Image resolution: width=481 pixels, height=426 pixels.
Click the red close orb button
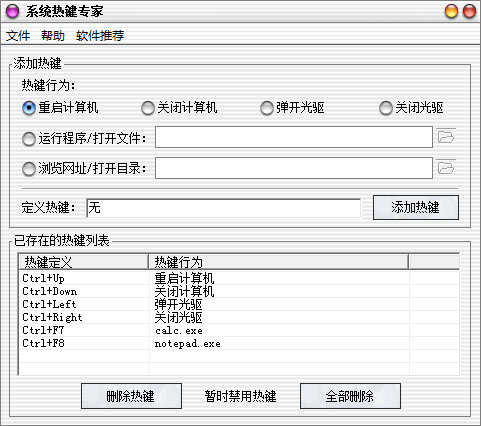tap(469, 11)
